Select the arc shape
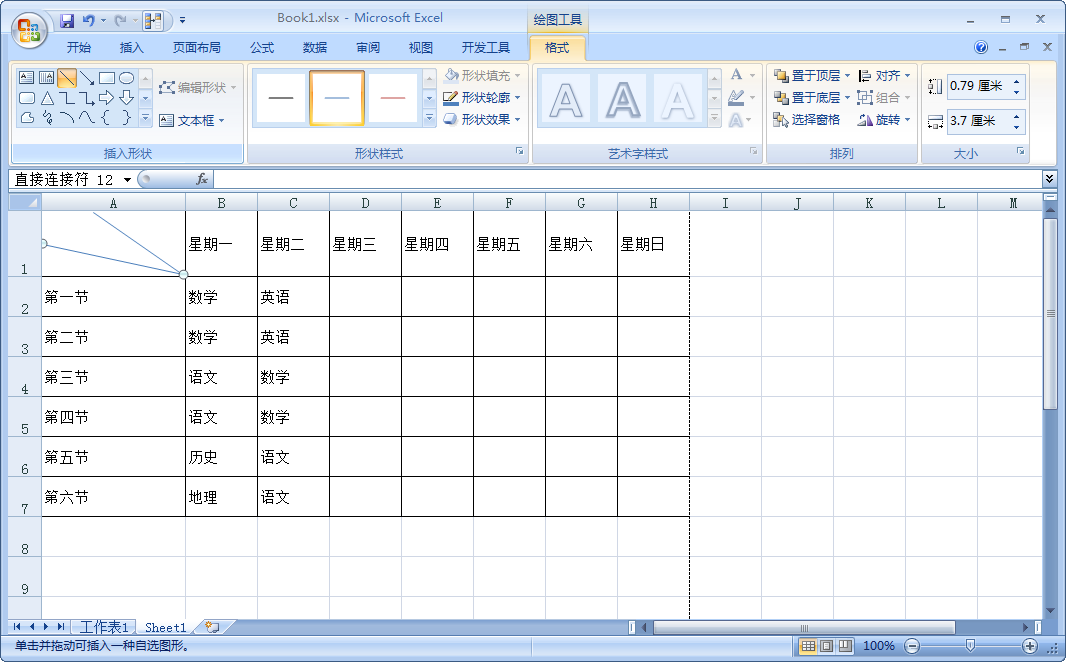 tap(67, 118)
